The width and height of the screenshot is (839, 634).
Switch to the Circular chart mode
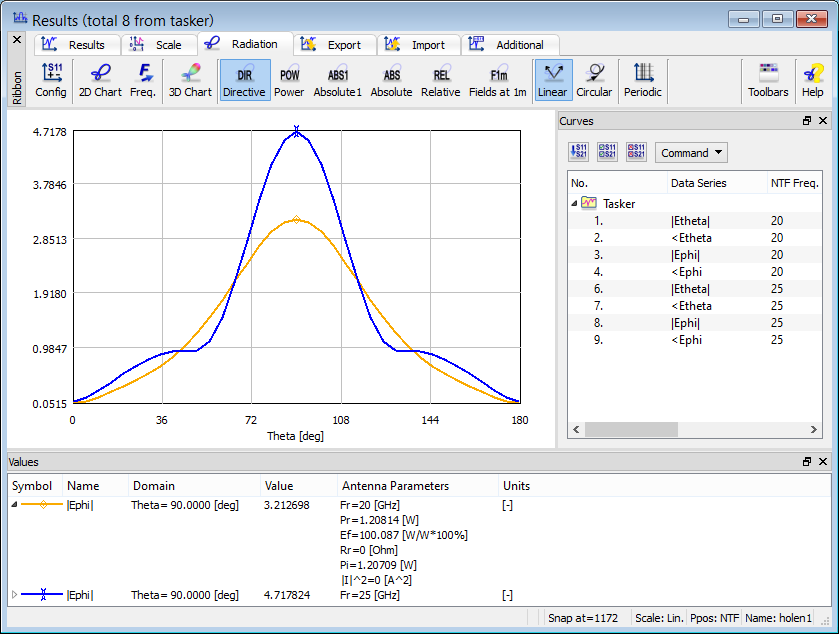coord(594,80)
